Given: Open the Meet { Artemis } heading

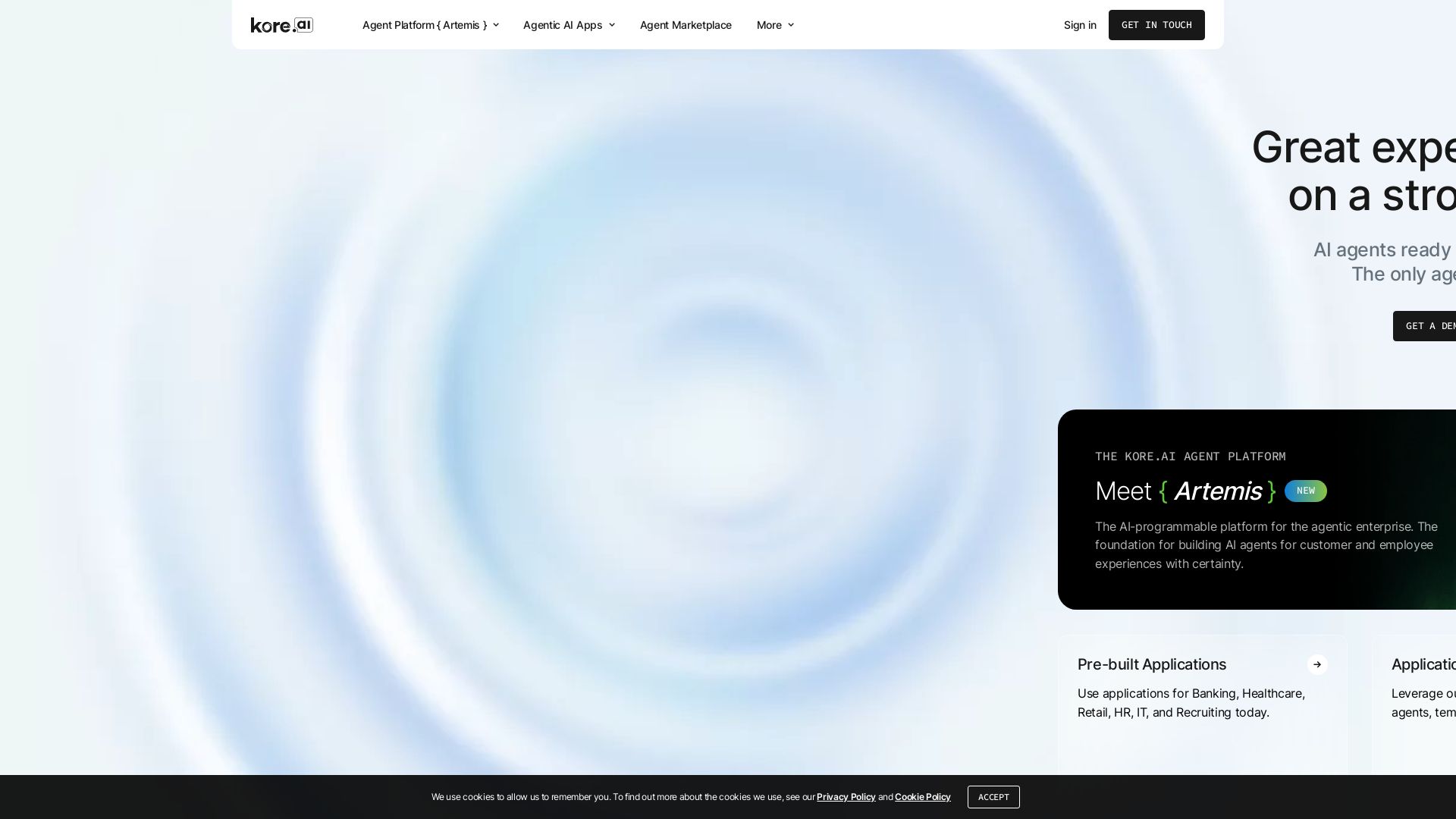Looking at the screenshot, I should (x=1186, y=491).
